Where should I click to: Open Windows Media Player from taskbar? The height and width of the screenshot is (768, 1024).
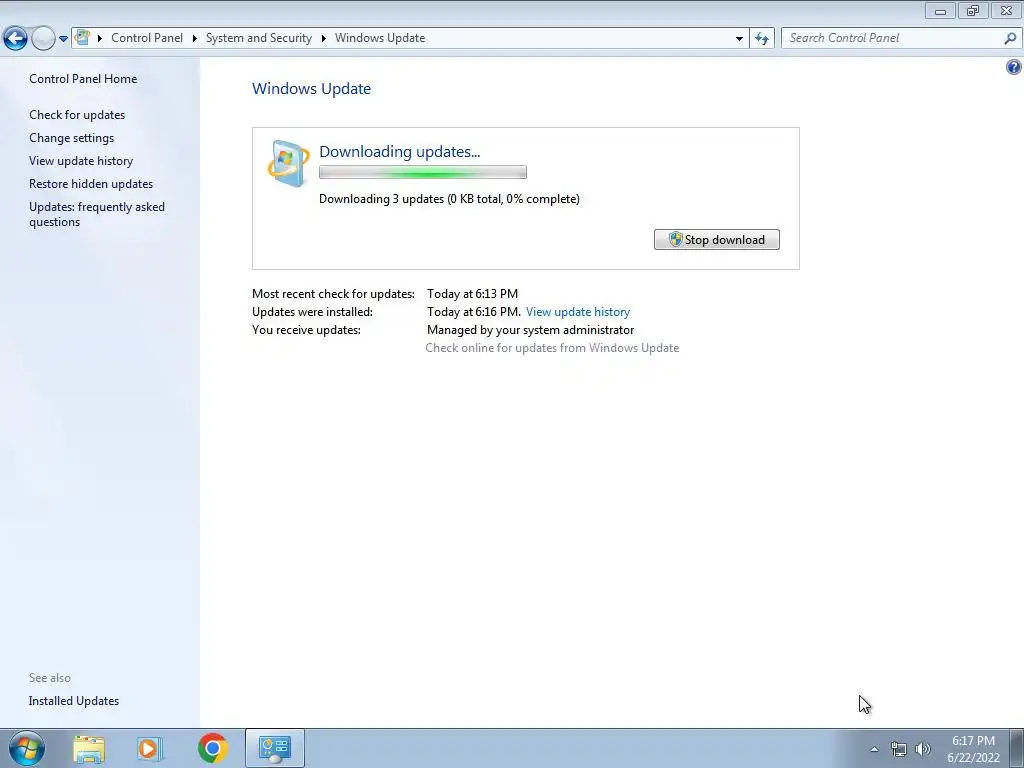(x=150, y=748)
